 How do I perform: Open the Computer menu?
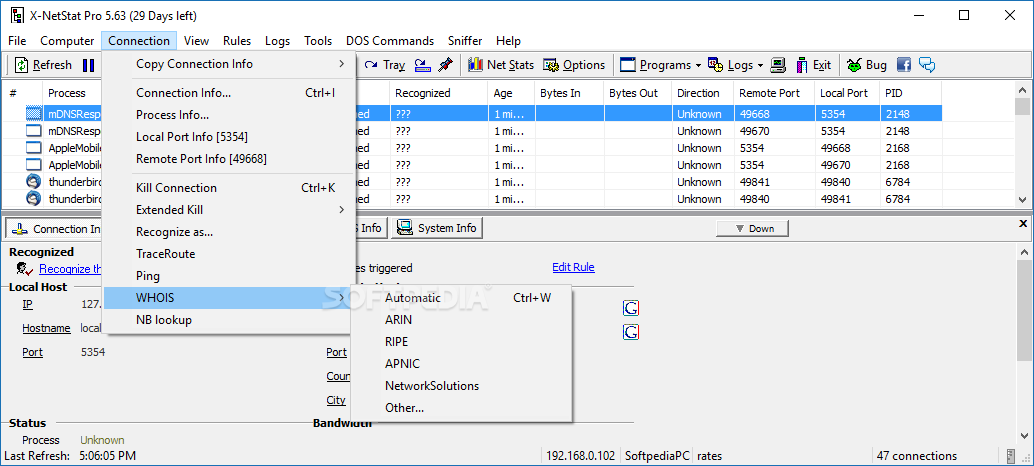67,41
